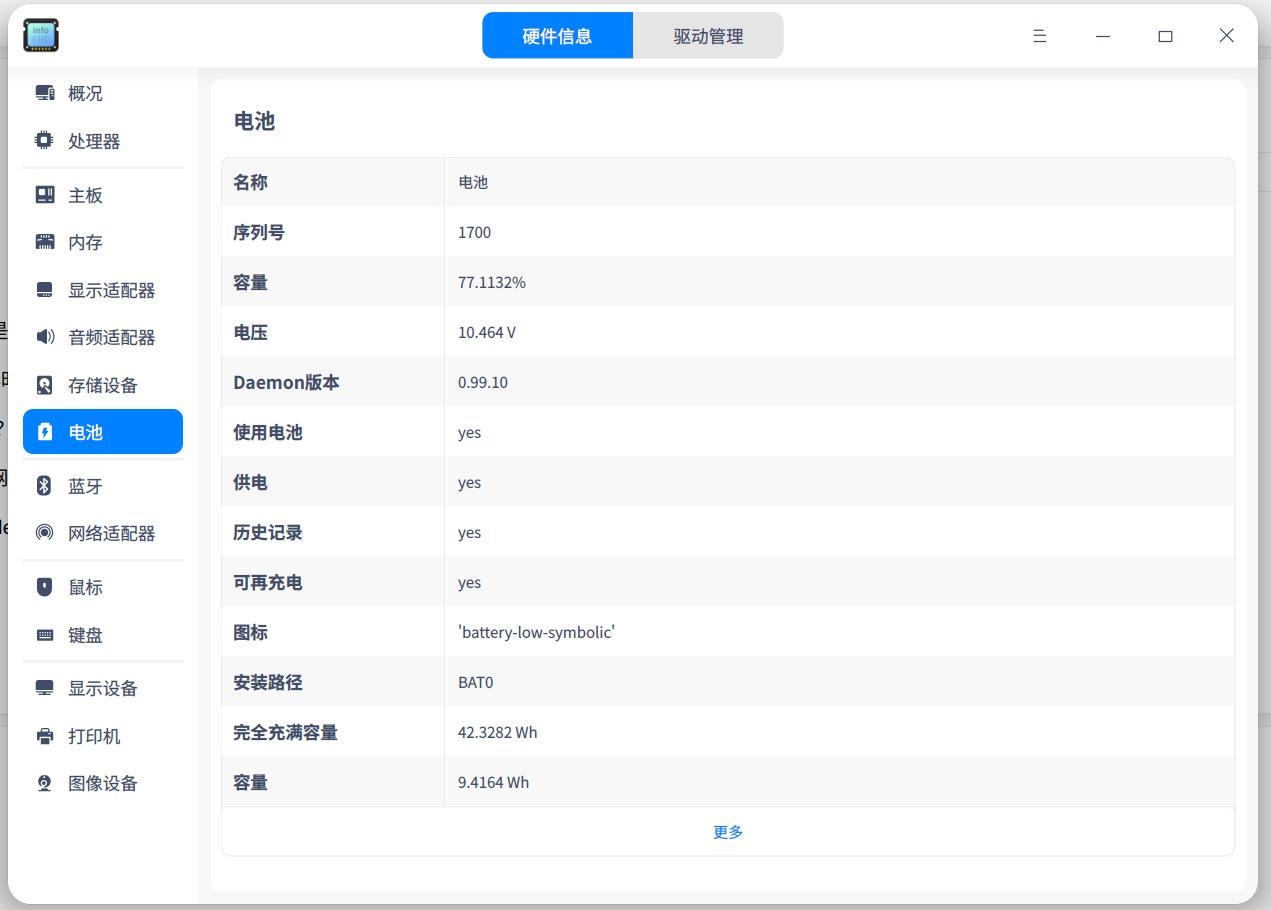This screenshot has width=1271, height=910.
Task: View 主板 motherboard information
Action: point(86,194)
